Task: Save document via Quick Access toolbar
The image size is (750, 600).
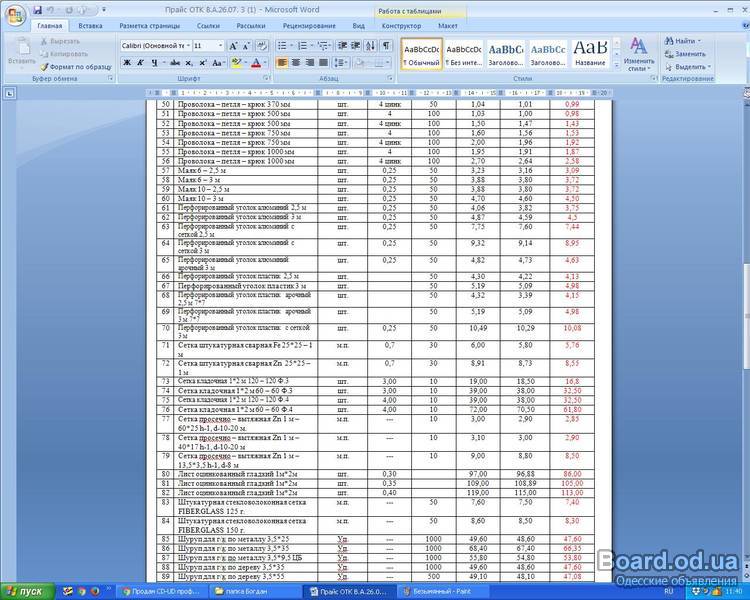Action: point(36,7)
